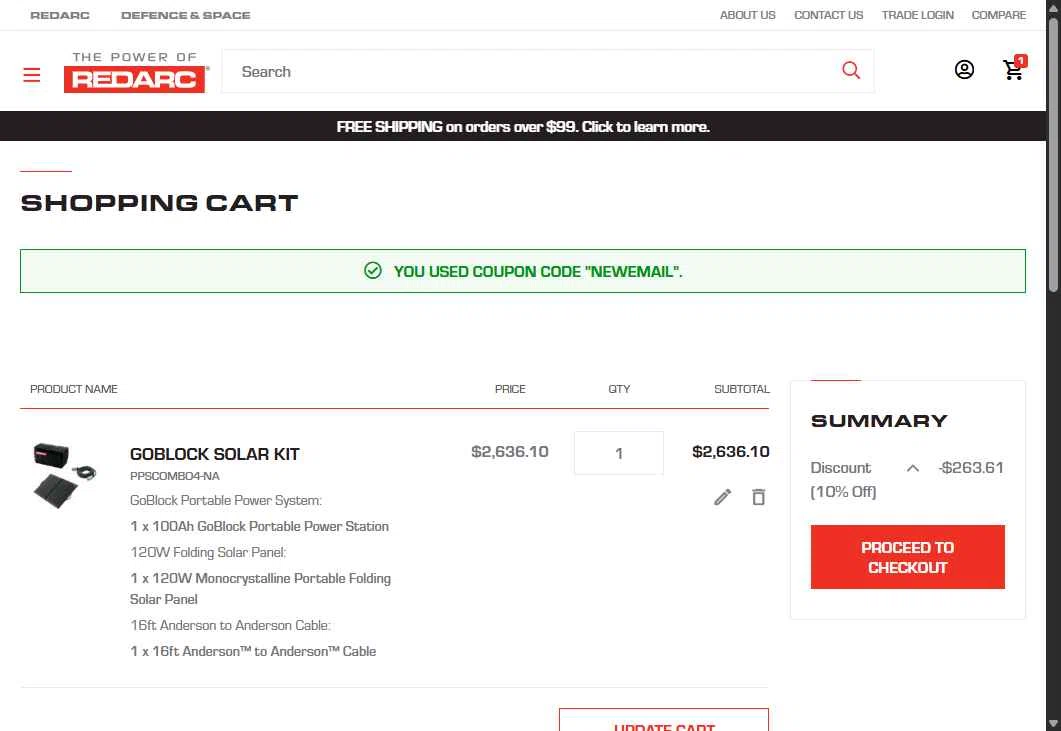Viewport: 1061px width, 731px height.
Task: Click 'GoBlock Portable Power System:' label
Action: click(226, 501)
